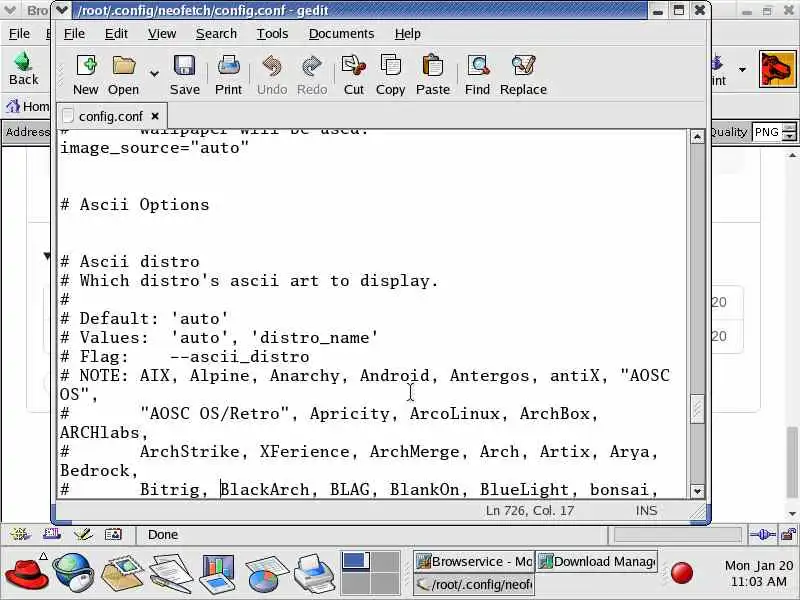Expand the recent files arrow beside Open
800x600 pixels.
pyautogui.click(x=154, y=74)
